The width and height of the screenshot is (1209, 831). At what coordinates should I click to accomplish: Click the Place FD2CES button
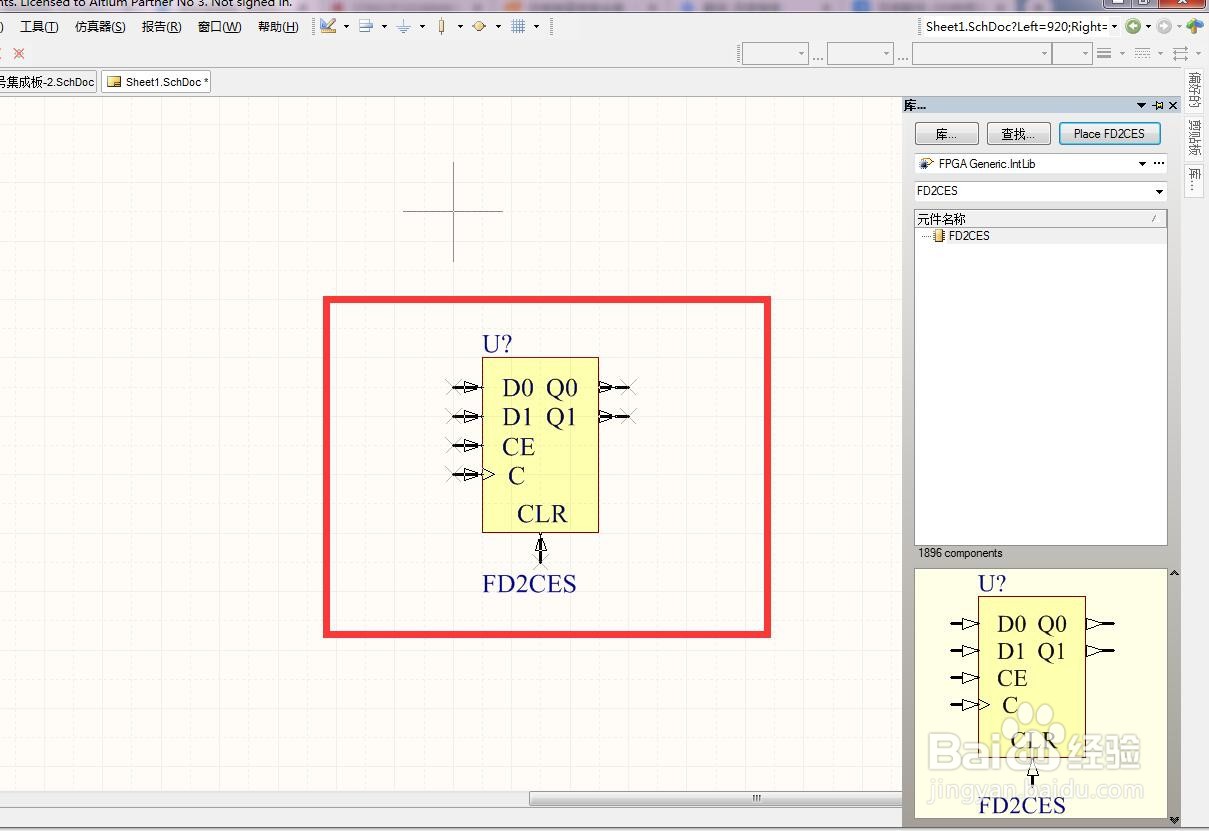(1109, 134)
